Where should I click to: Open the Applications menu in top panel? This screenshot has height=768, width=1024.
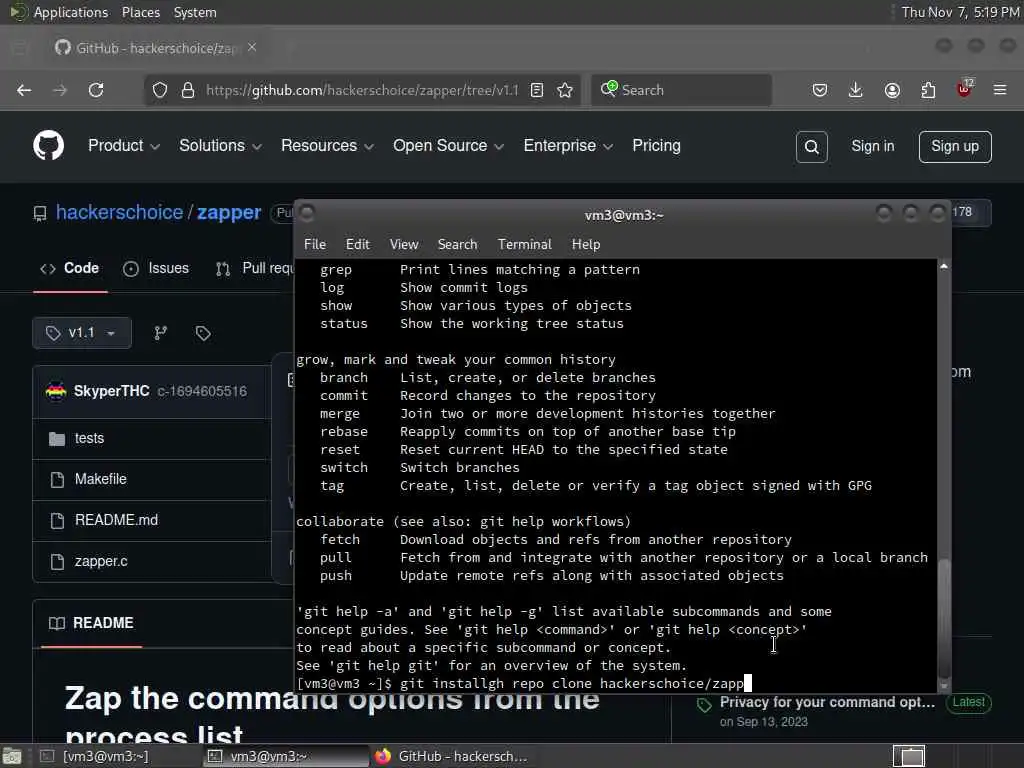[x=71, y=12]
